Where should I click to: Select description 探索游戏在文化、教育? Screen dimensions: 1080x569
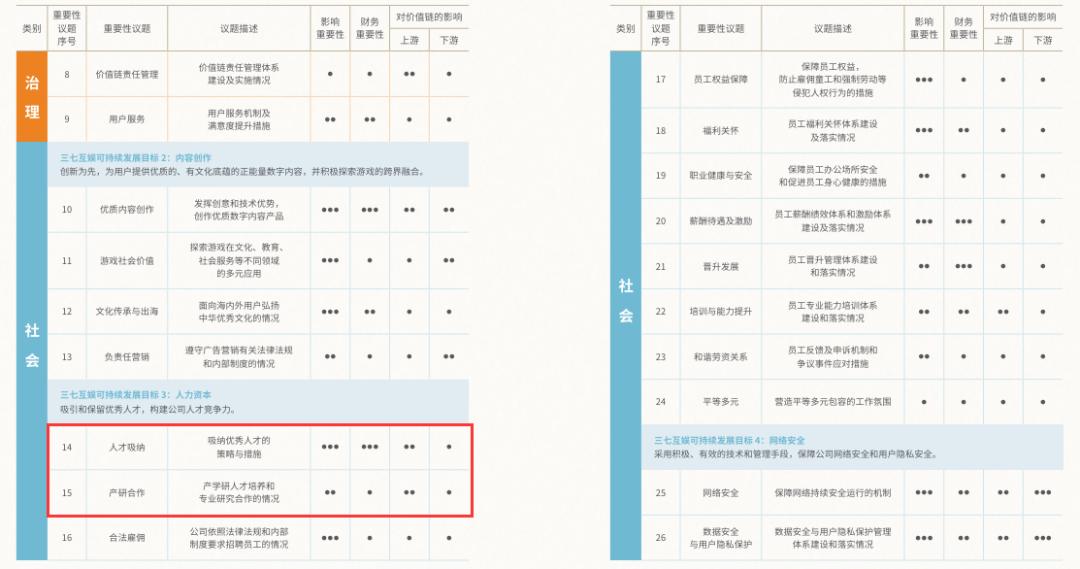(239, 260)
